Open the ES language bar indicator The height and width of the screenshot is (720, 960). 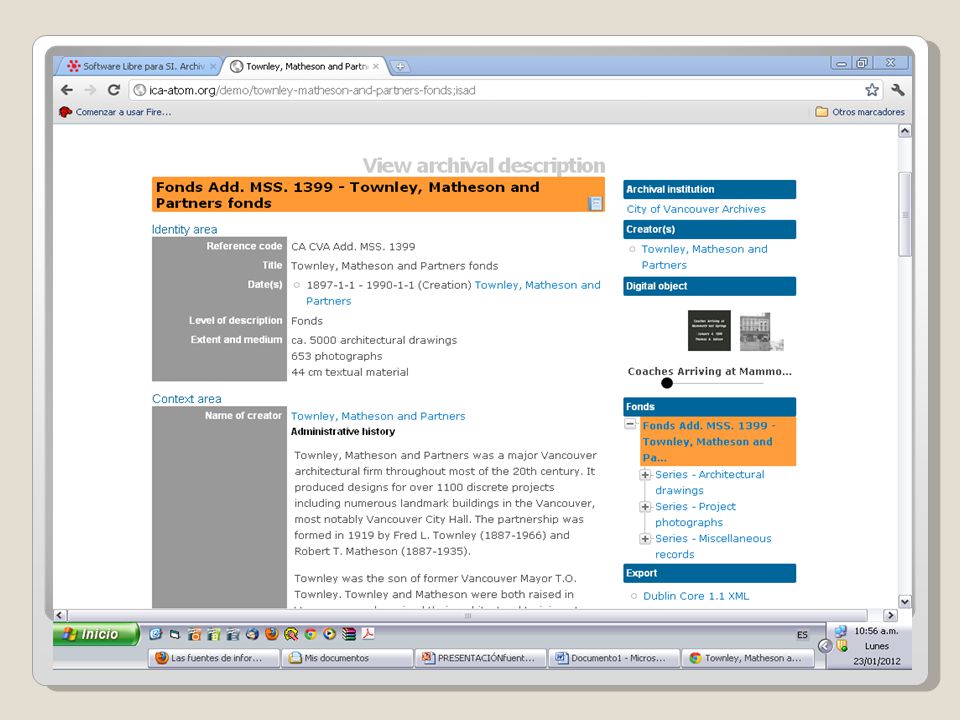click(x=802, y=635)
